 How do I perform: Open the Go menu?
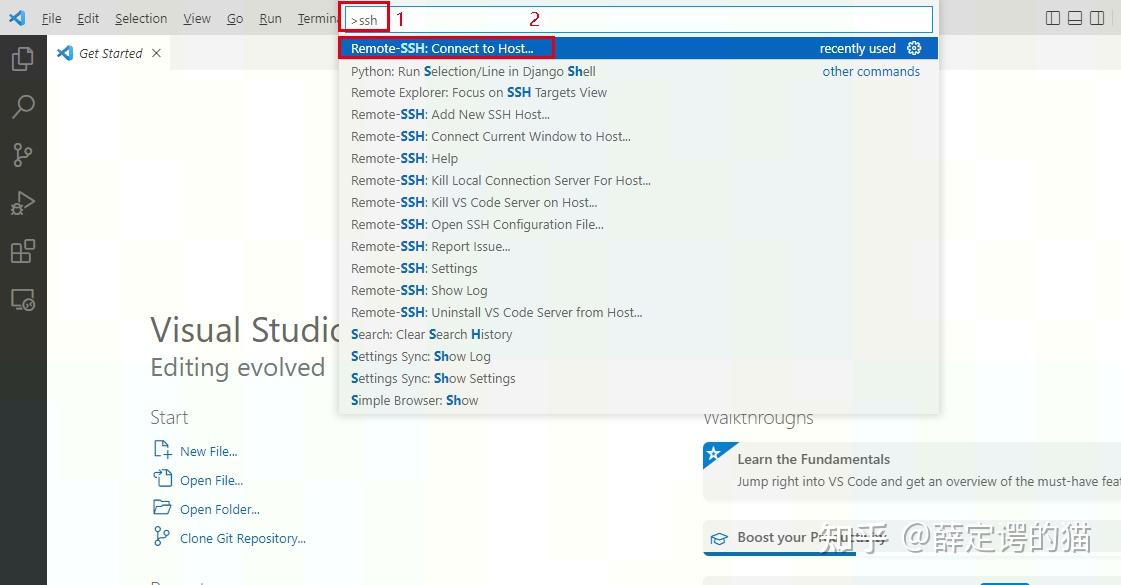[x=235, y=19]
